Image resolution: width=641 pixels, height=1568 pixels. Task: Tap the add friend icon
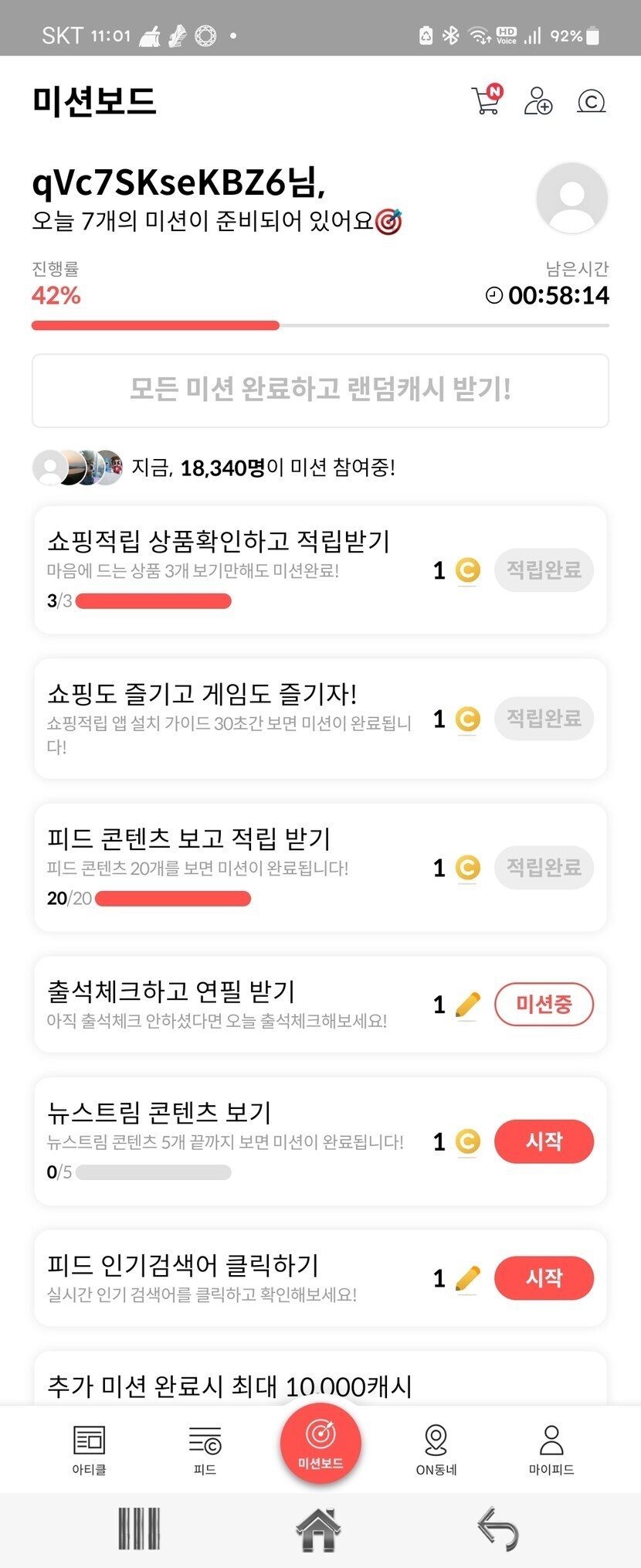coord(538,101)
